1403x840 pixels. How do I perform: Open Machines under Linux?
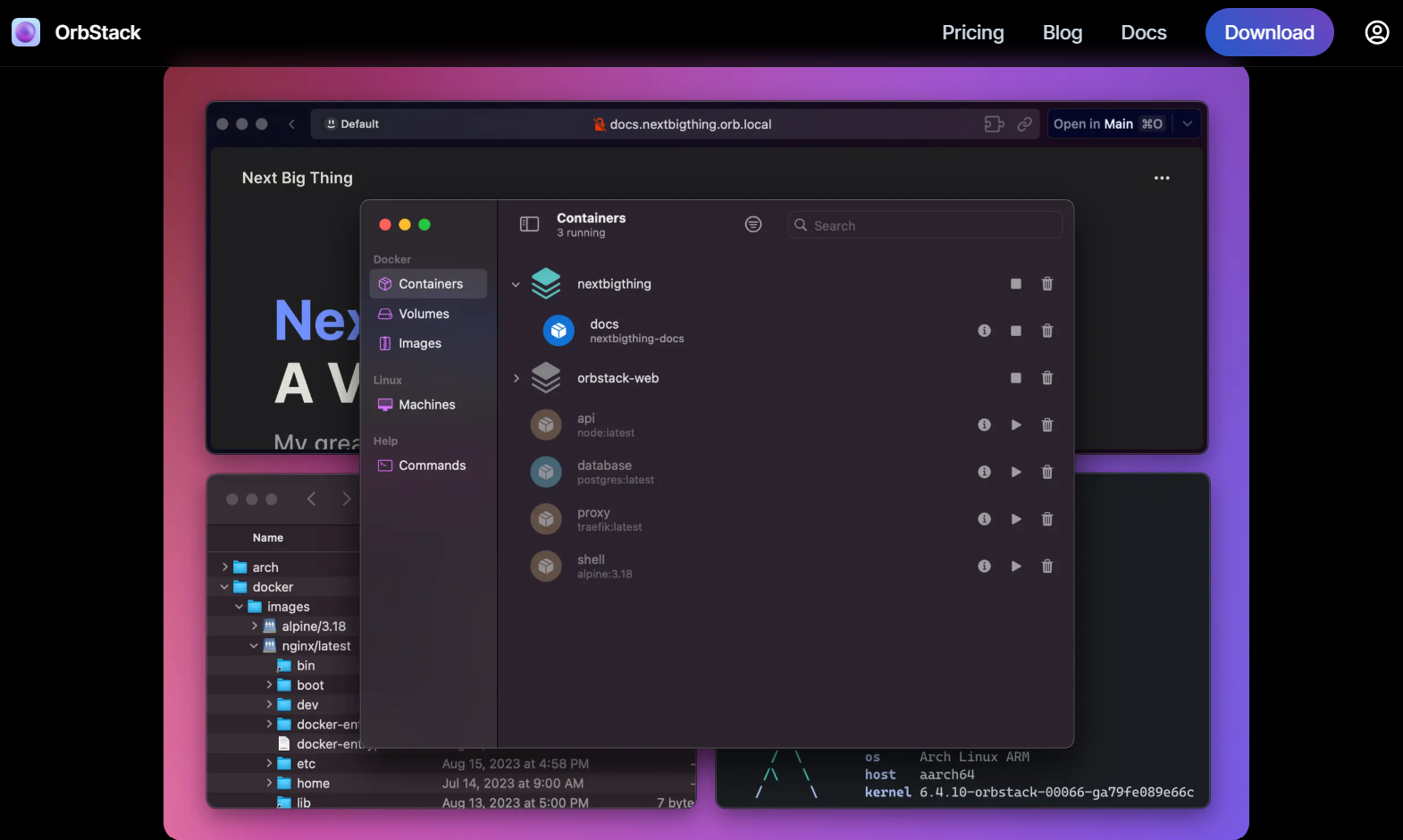[428, 405]
